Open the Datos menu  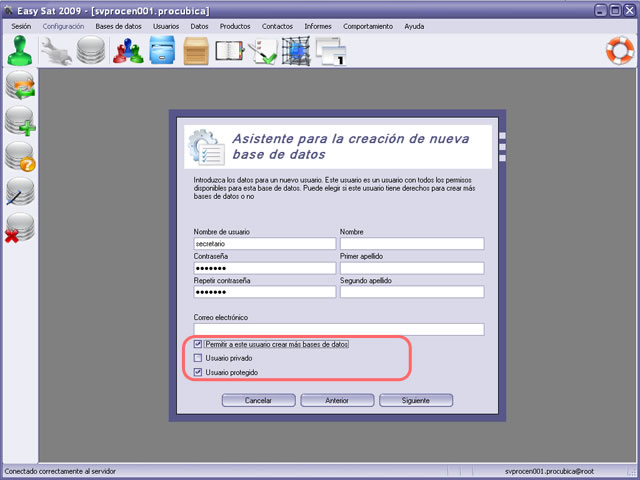coord(199,26)
